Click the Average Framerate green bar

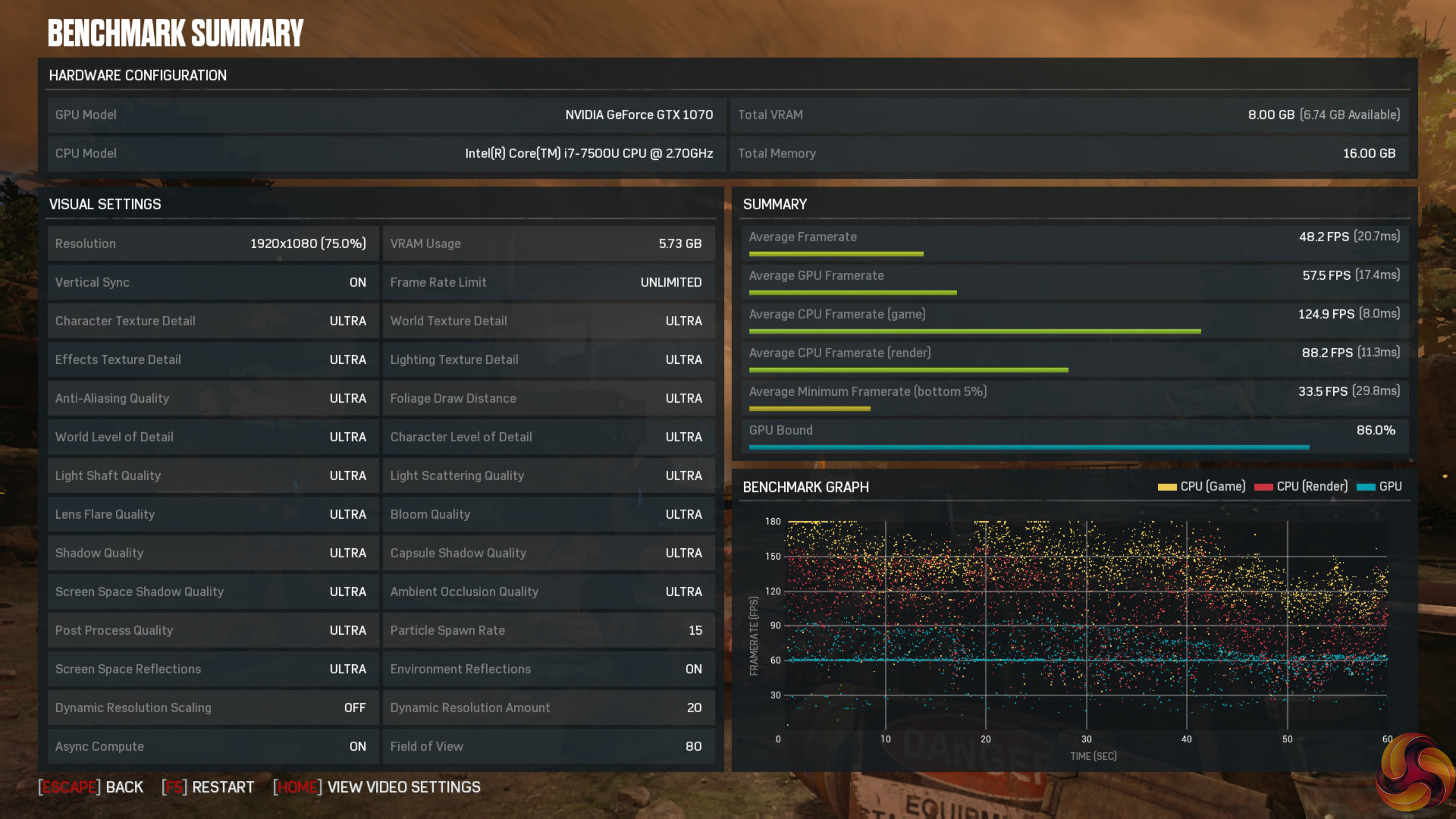(835, 254)
